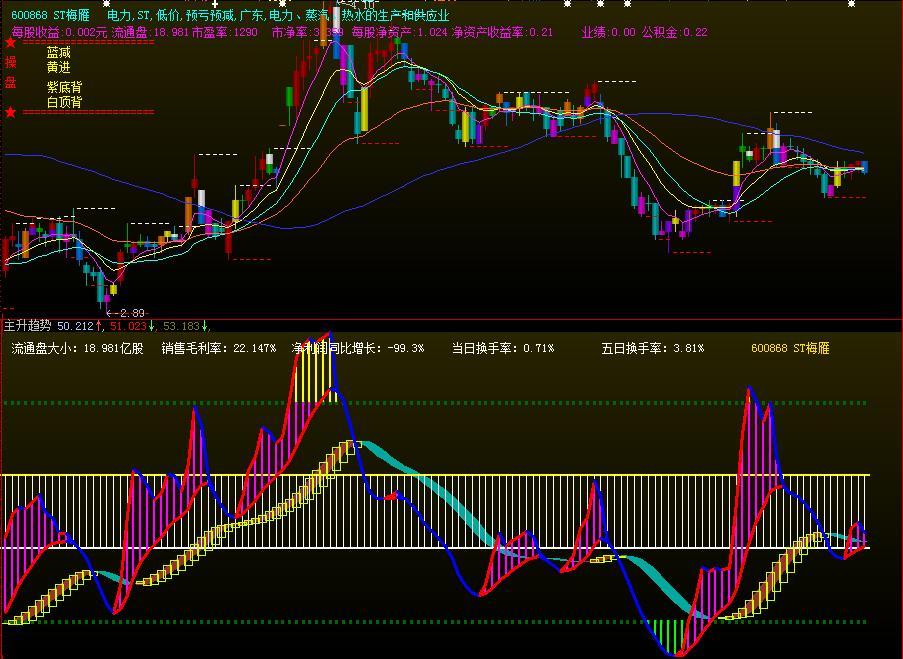Click the green bars at indicator bottom
Viewport: 903px width, 659px height.
671,635
